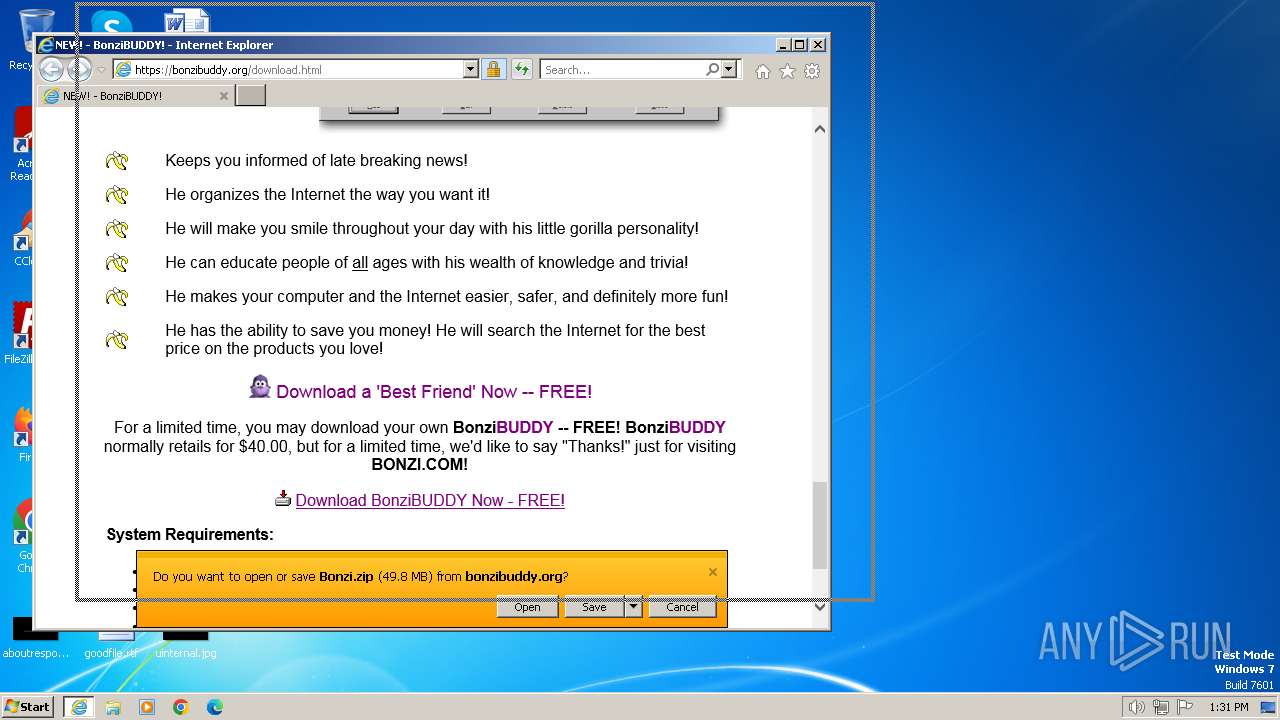Click the purple gorilla icon by Best Friend heading
The image size is (1280, 720).
pyautogui.click(x=260, y=387)
